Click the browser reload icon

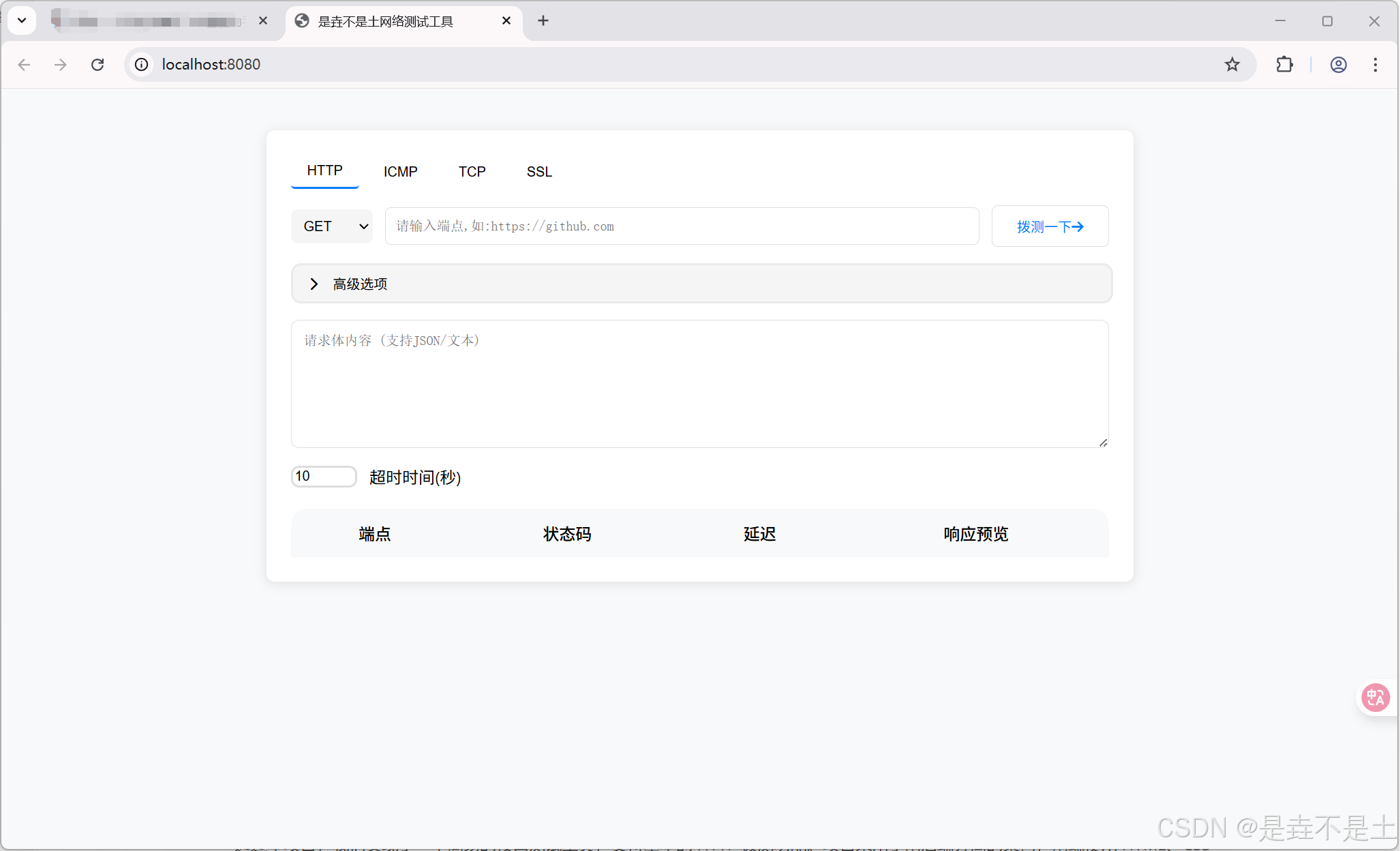97,64
